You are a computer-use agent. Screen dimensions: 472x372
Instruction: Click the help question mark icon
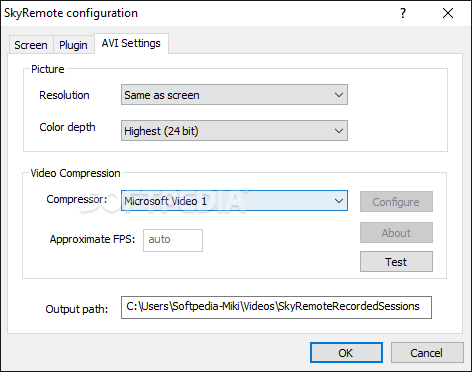coord(403,13)
